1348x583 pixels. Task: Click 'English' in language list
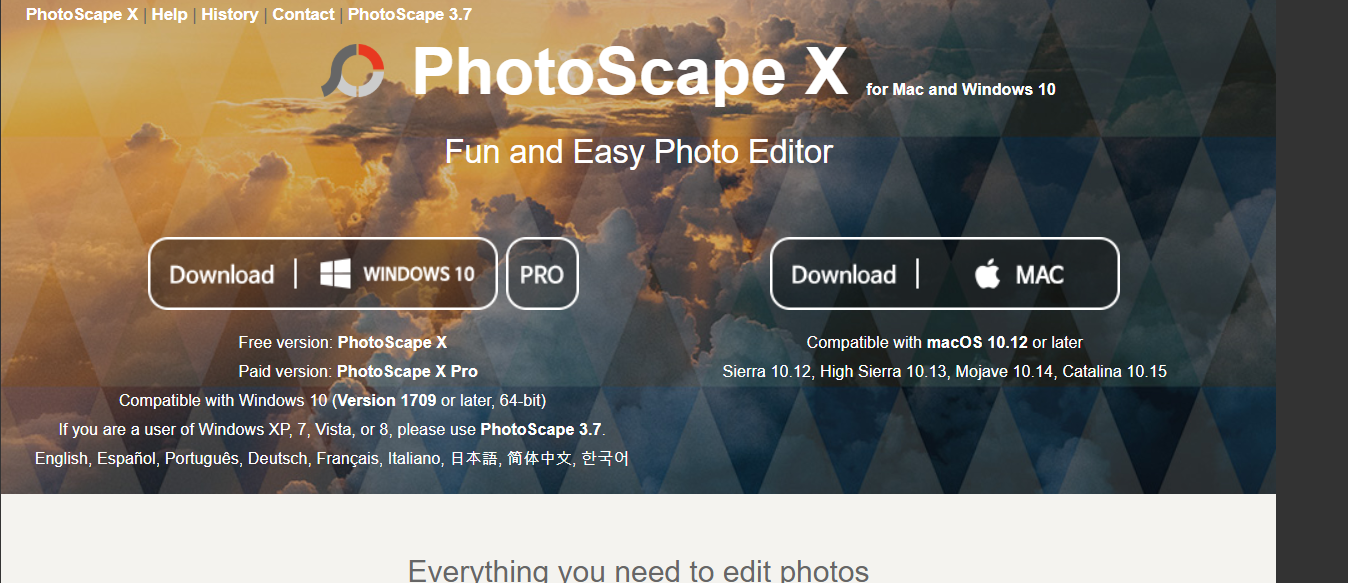(x=63, y=458)
